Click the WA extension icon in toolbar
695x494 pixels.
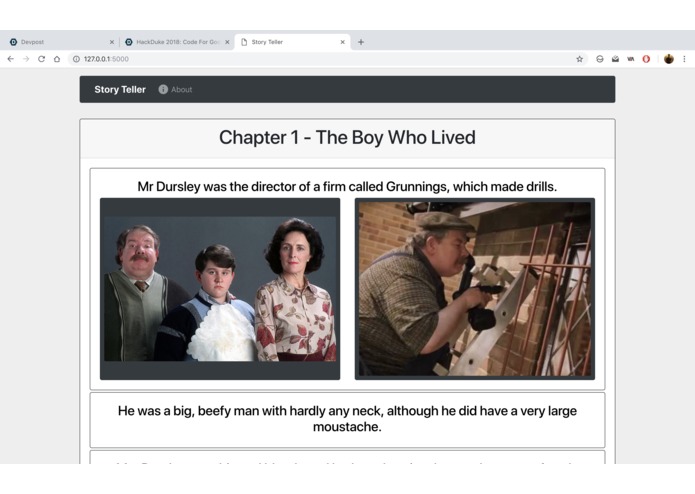point(631,59)
